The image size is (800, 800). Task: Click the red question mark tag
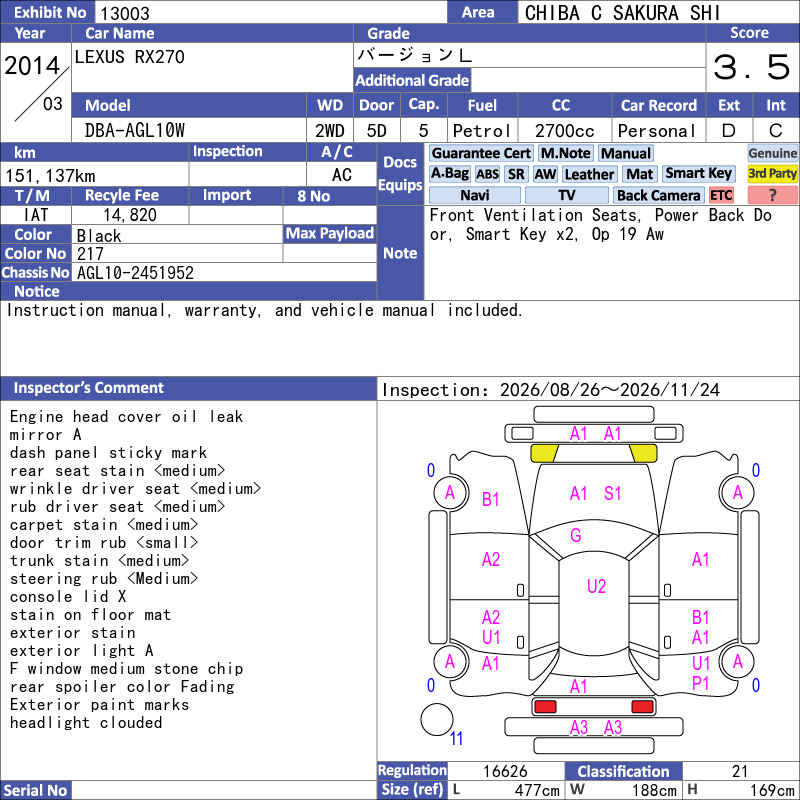[x=772, y=195]
